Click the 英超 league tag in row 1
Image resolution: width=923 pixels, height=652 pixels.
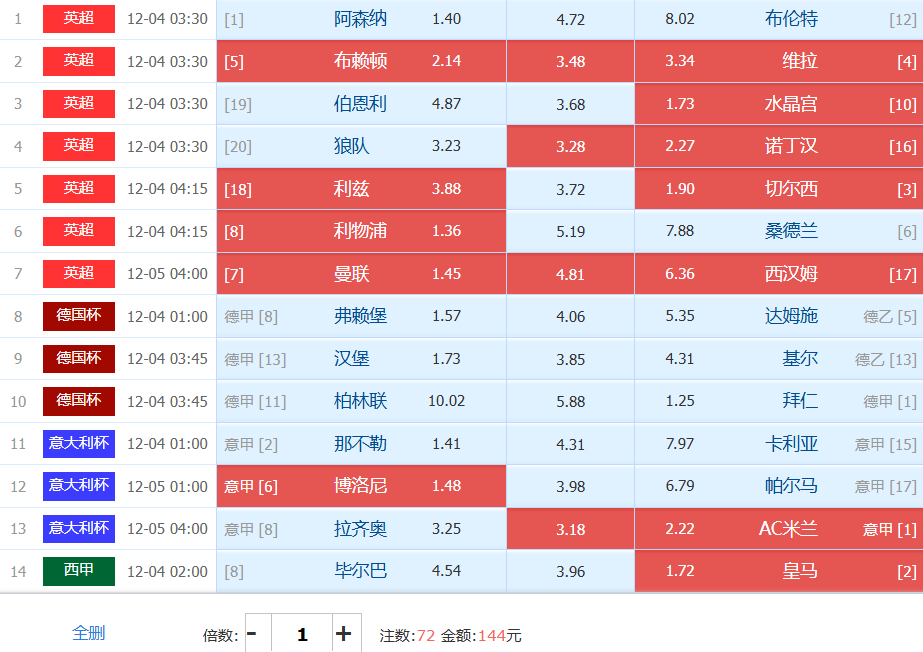click(x=79, y=18)
